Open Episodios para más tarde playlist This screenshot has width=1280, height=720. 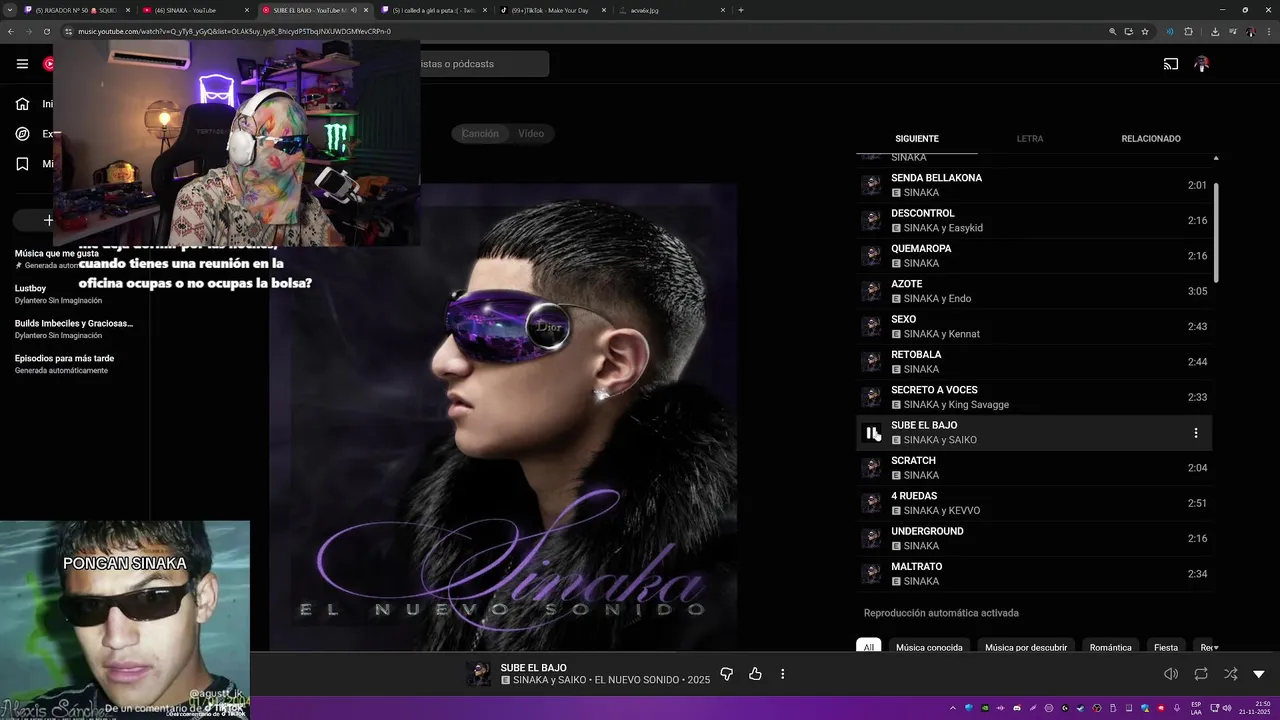click(x=64, y=358)
